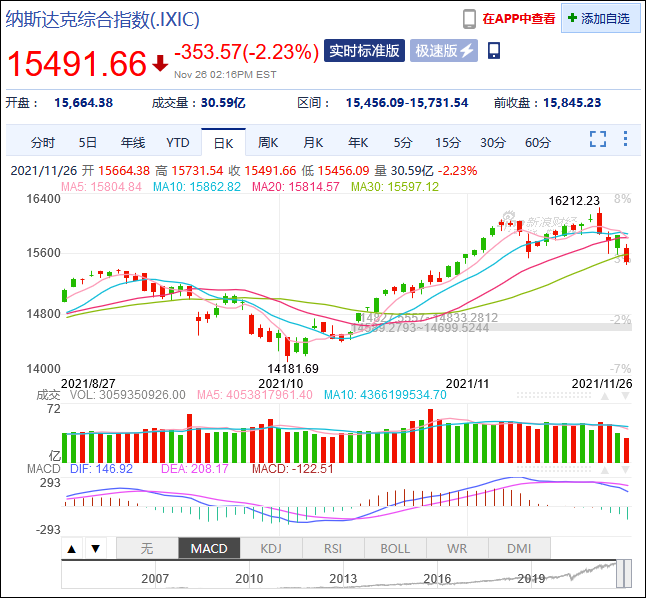
Task: Click the 2021/8/27 date axis label
Action: pos(88,384)
